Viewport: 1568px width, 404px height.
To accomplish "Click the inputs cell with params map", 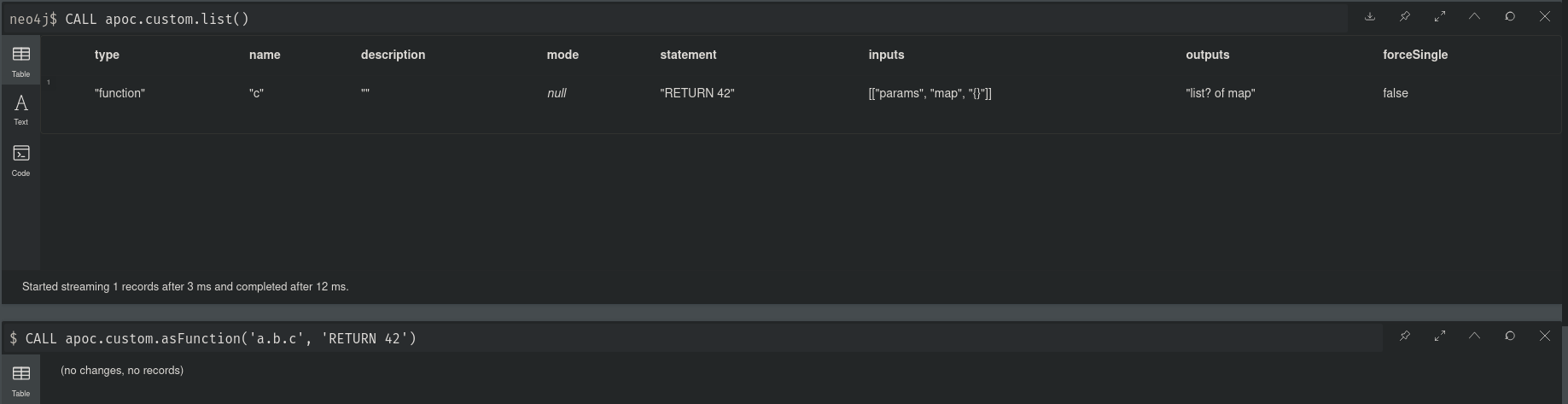I will [930, 93].
